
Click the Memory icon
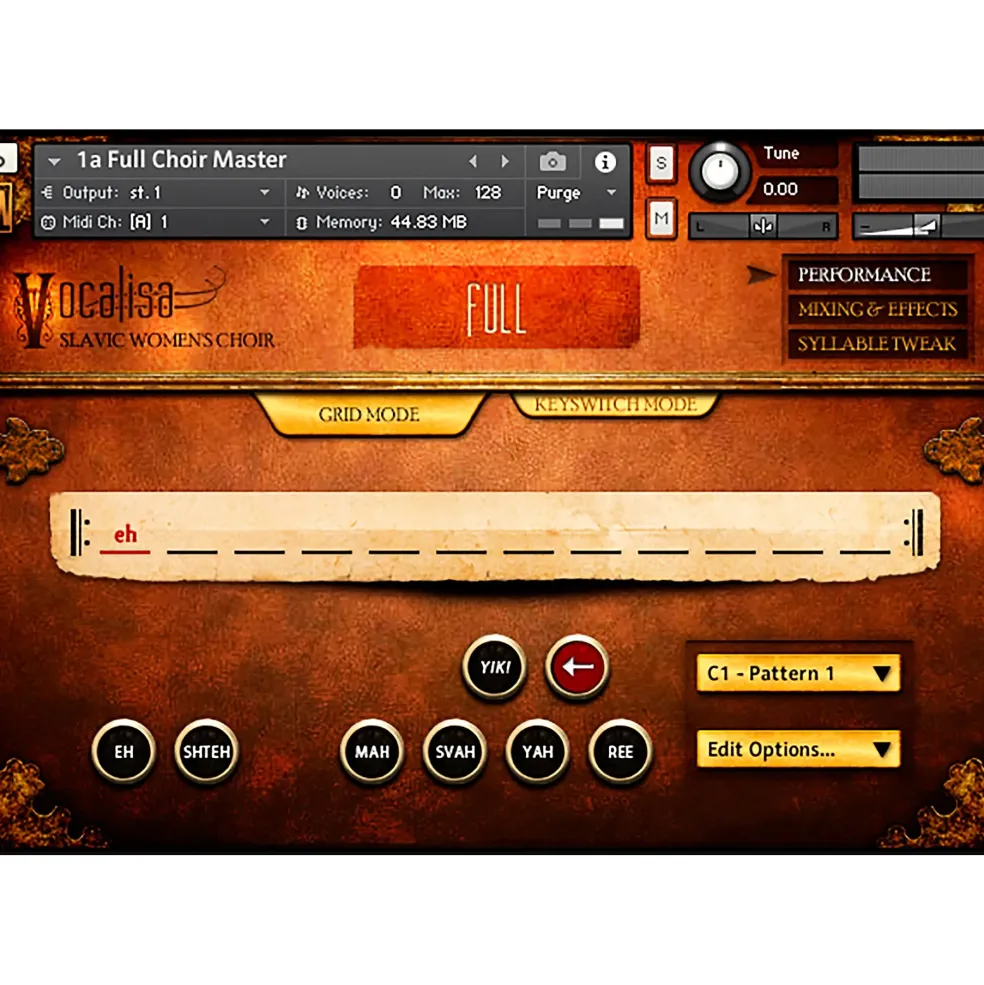pyautogui.click(x=302, y=222)
